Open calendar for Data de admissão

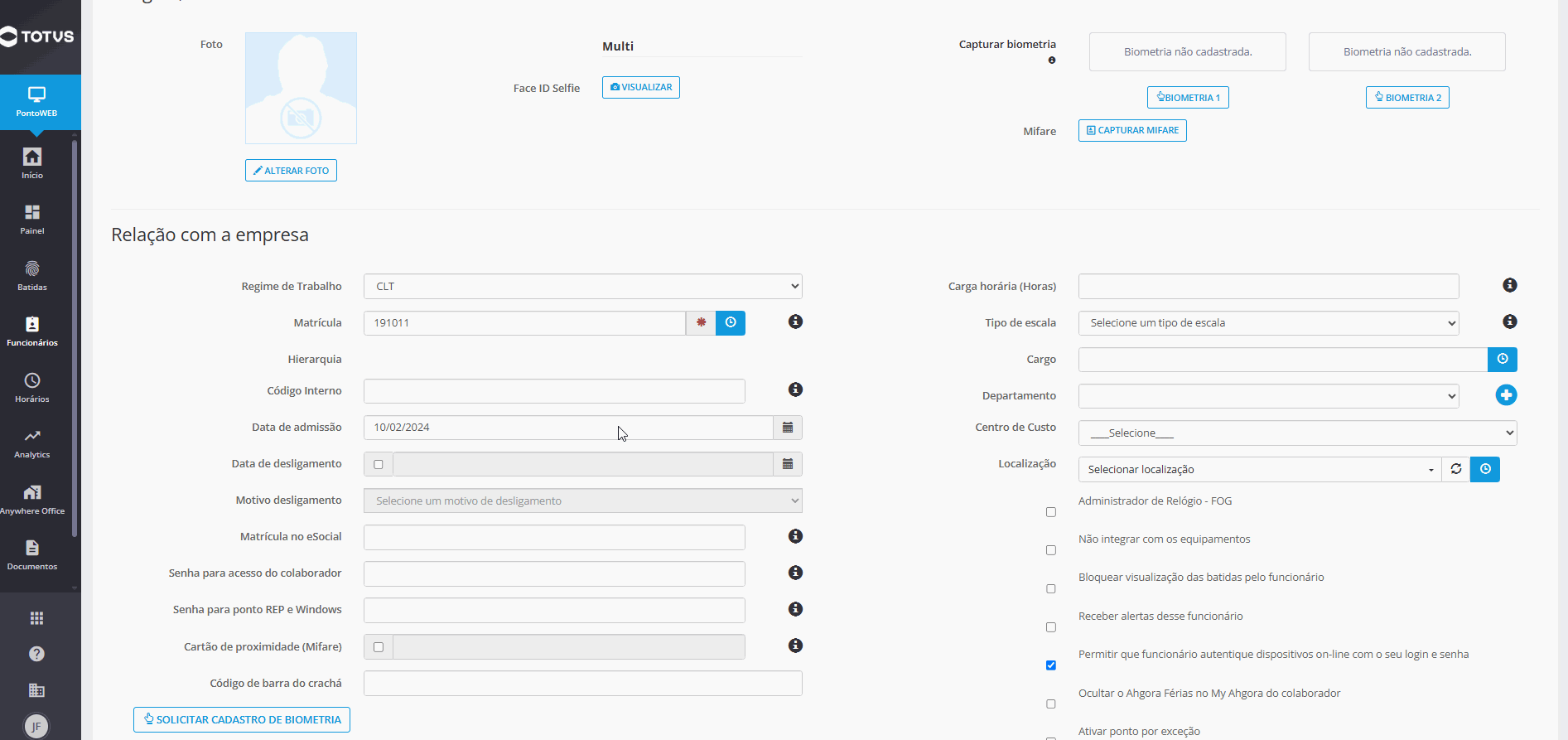coord(788,428)
